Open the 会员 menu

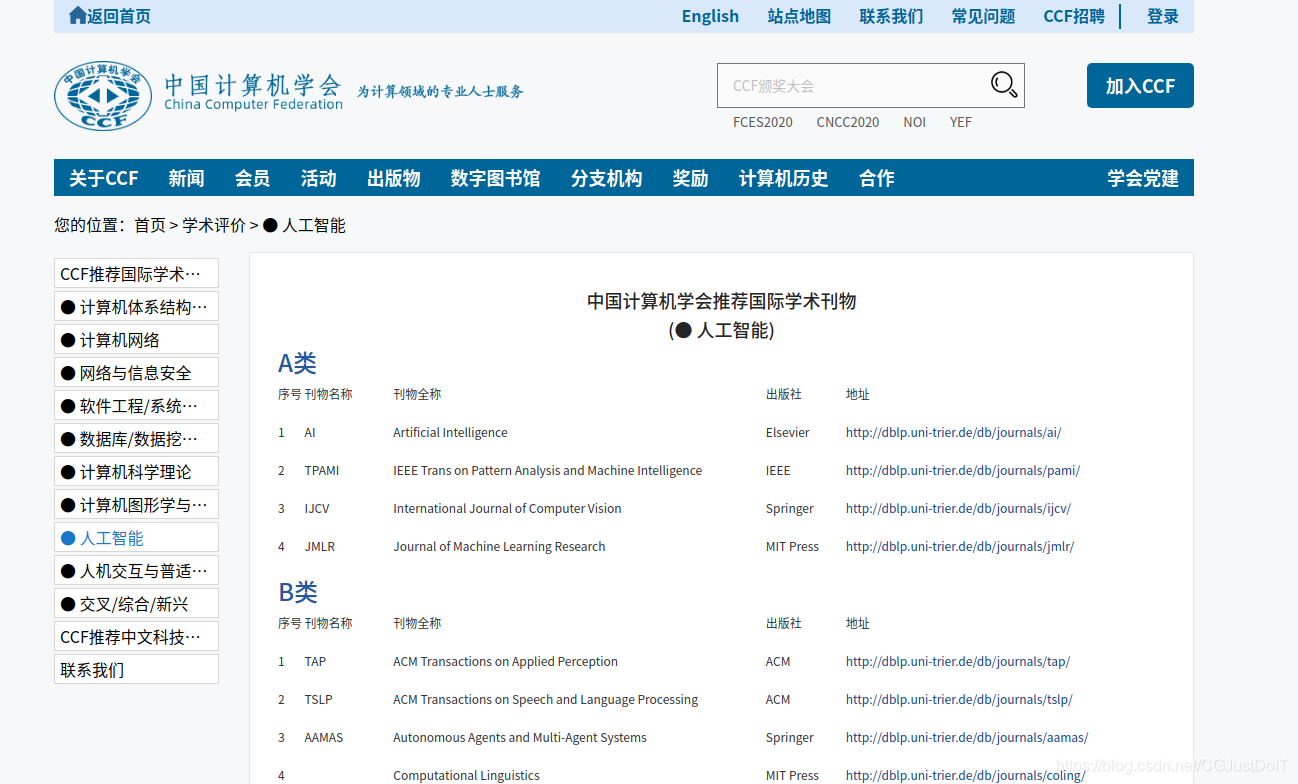[x=252, y=178]
